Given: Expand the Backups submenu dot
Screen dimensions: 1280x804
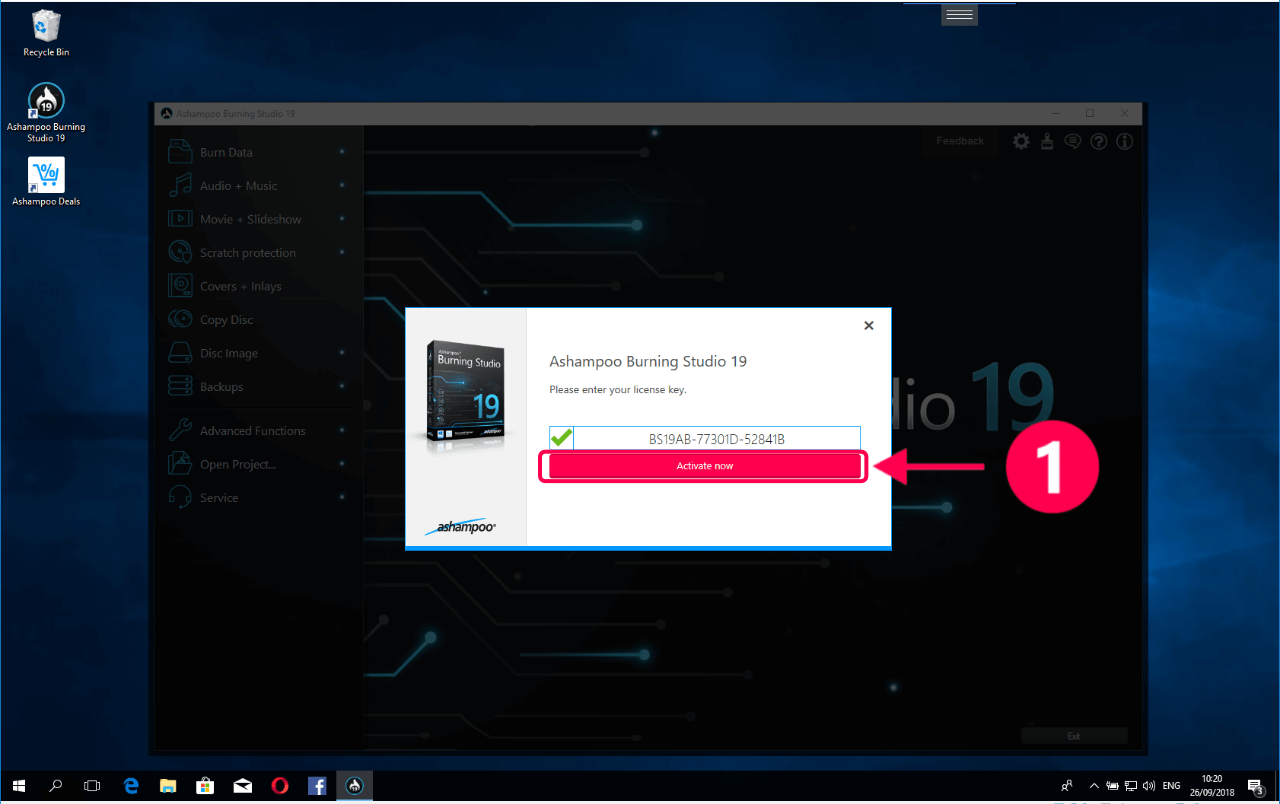Looking at the screenshot, I should pos(342,387).
